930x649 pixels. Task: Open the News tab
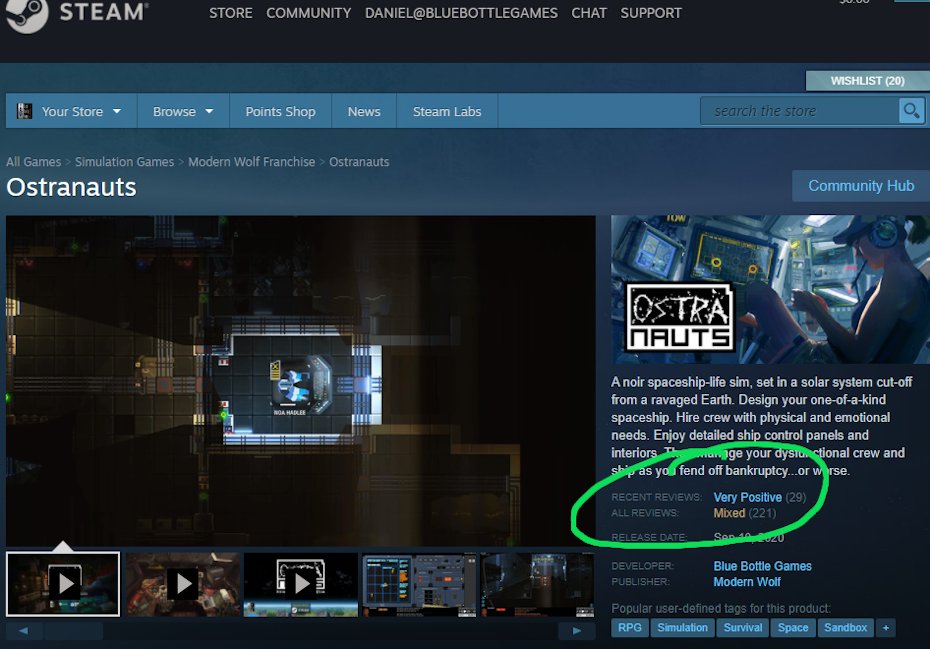click(x=364, y=111)
